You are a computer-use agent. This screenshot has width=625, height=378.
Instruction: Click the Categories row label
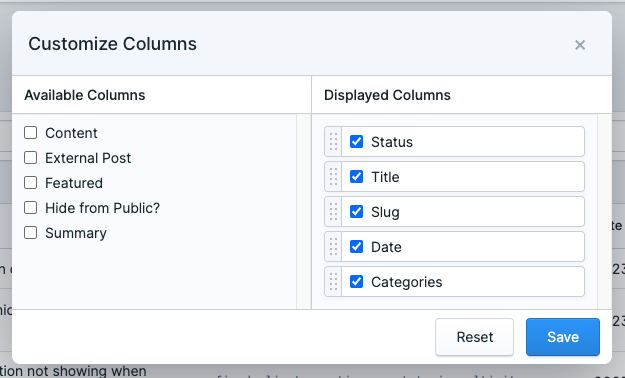pos(407,282)
